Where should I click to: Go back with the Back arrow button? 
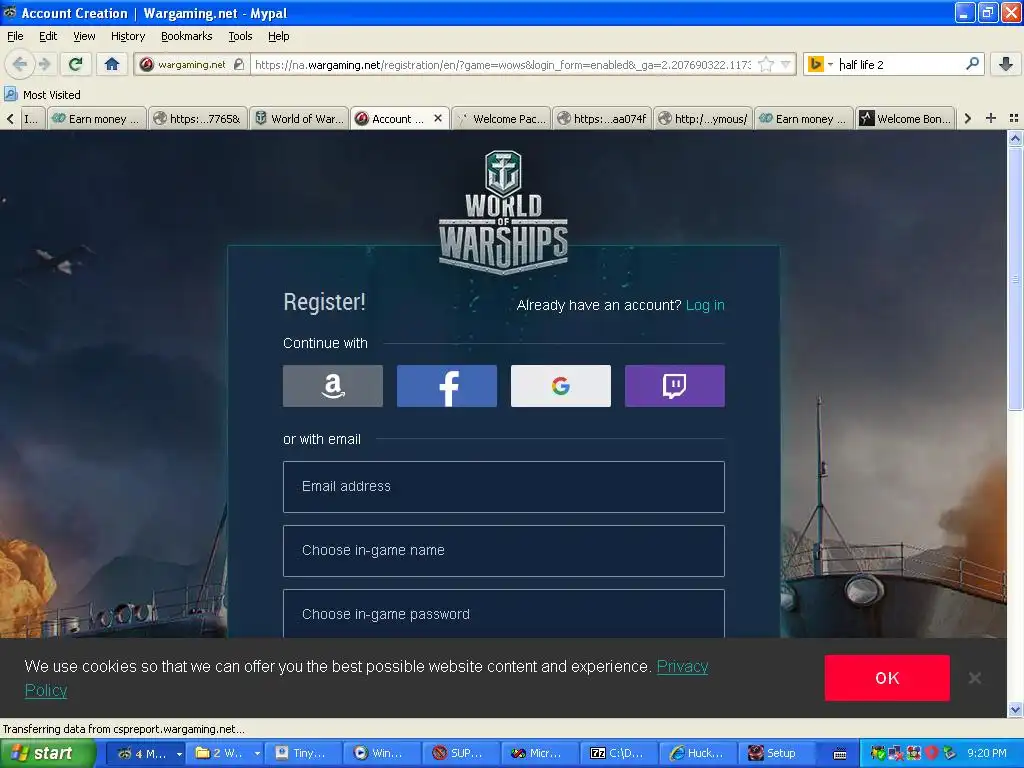[x=20, y=64]
